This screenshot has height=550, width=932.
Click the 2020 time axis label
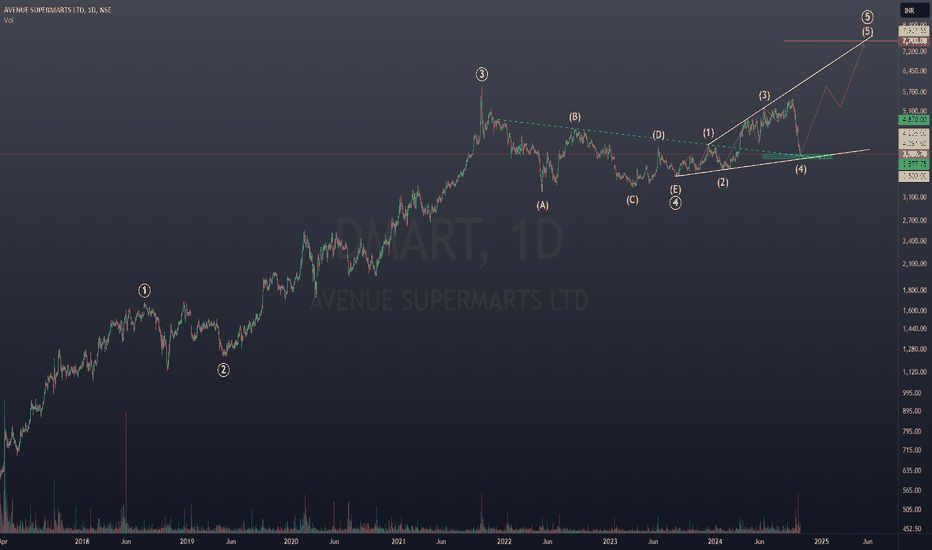point(291,542)
